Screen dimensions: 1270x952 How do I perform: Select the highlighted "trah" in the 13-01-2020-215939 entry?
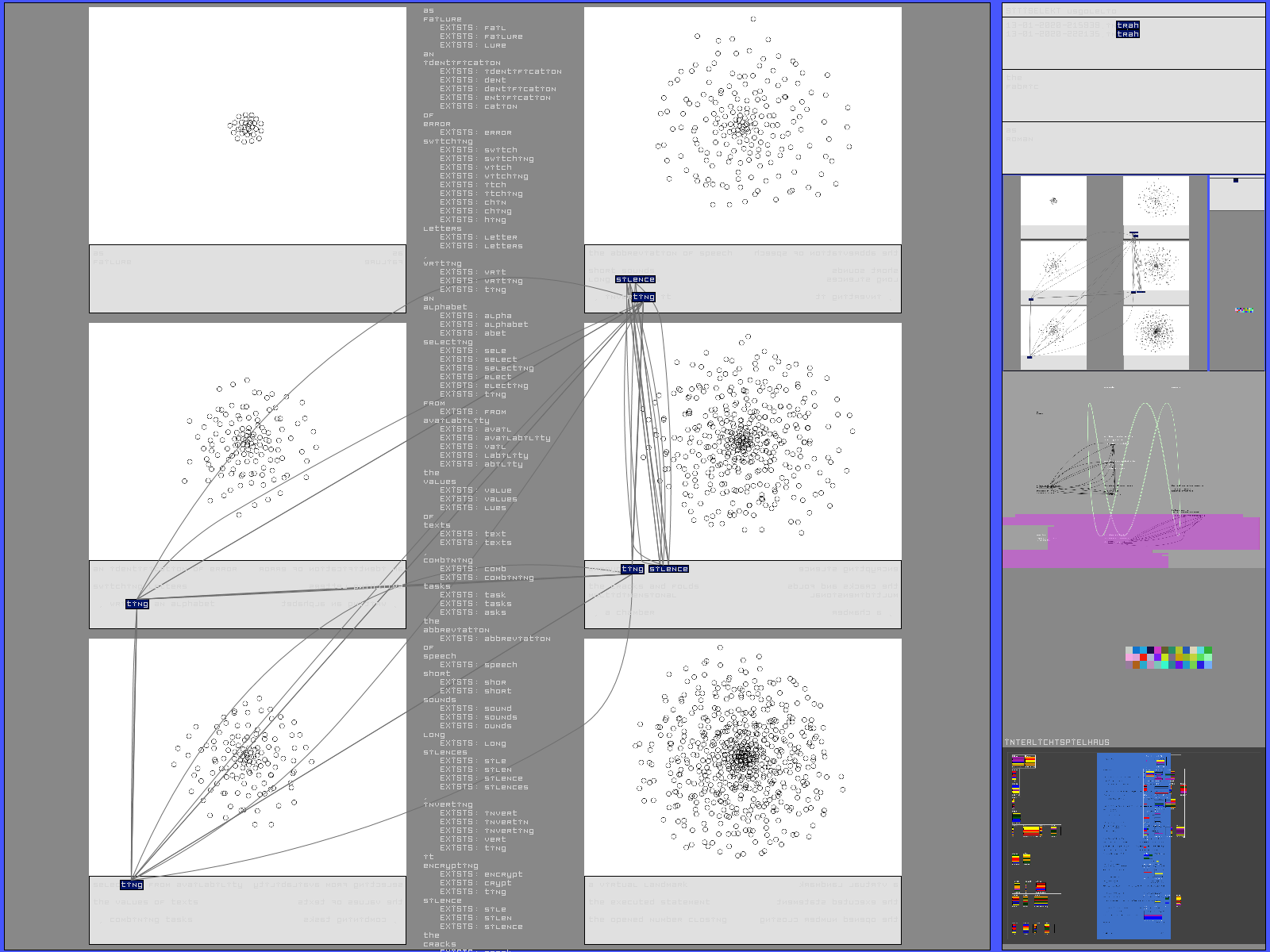[1127, 25]
